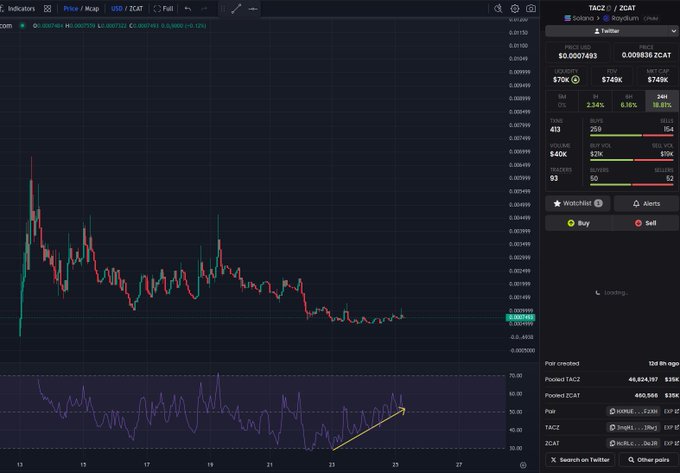
Task: Add pair to Watchlist
Action: 578,203
